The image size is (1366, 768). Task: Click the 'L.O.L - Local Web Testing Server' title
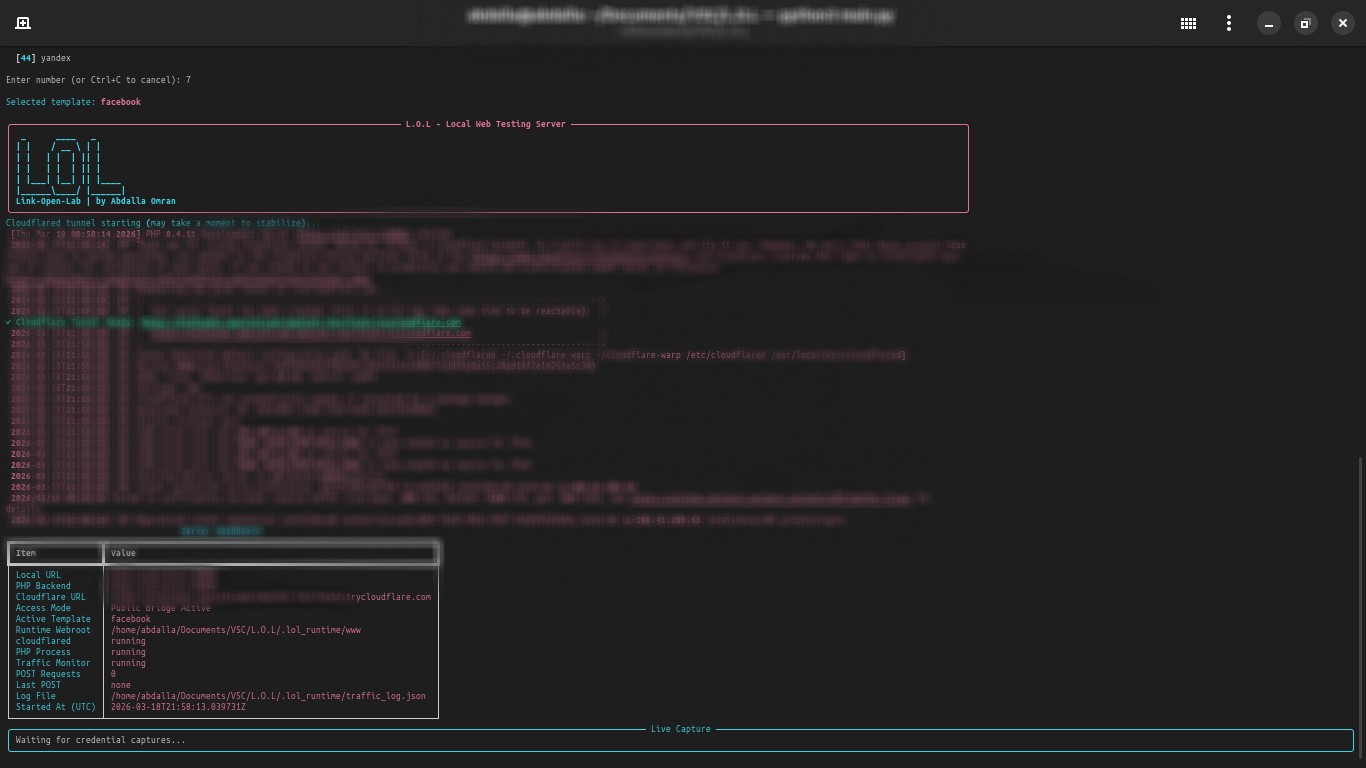point(485,124)
